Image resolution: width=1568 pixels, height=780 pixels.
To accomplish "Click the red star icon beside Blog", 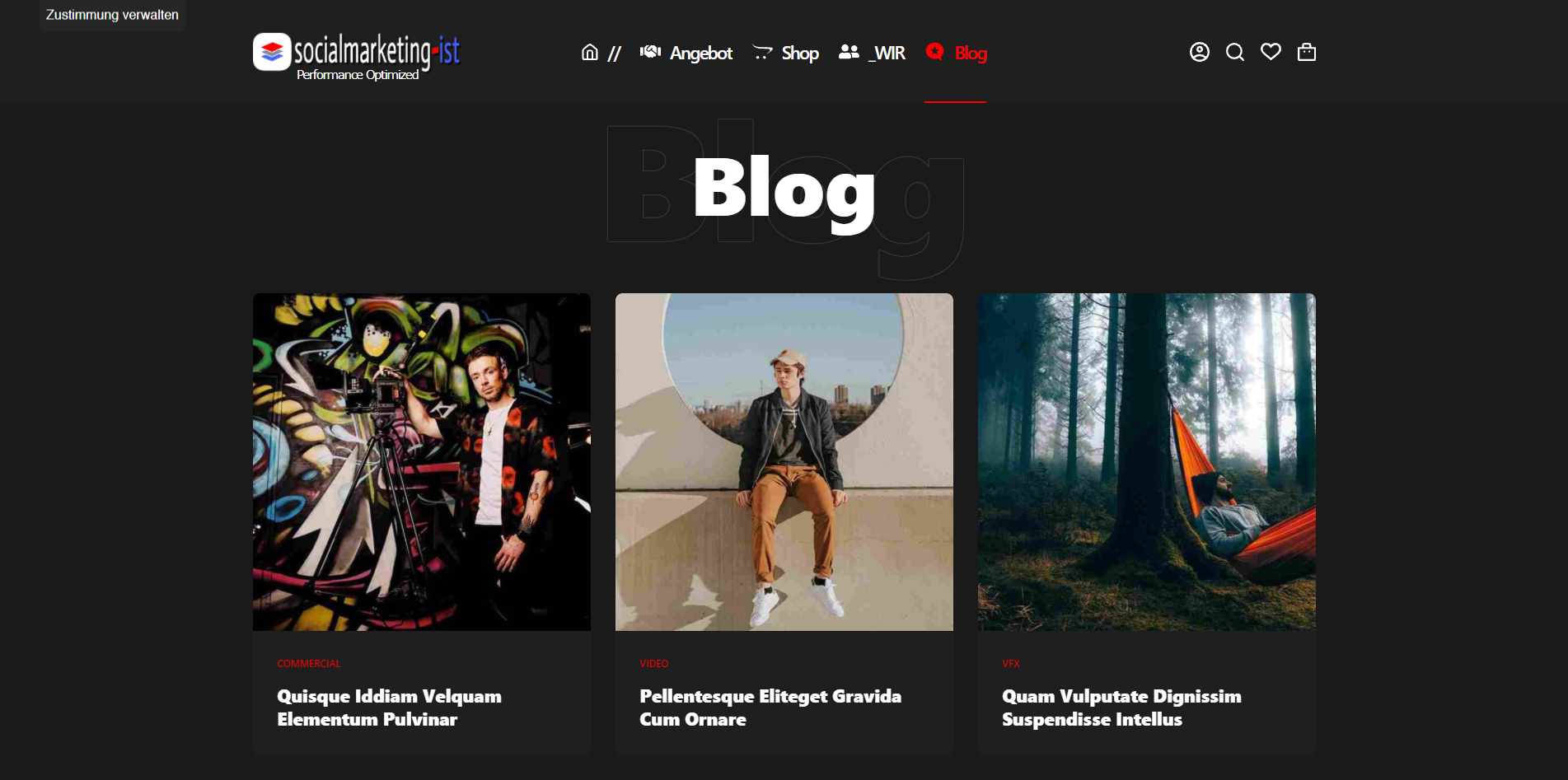I will [x=934, y=52].
